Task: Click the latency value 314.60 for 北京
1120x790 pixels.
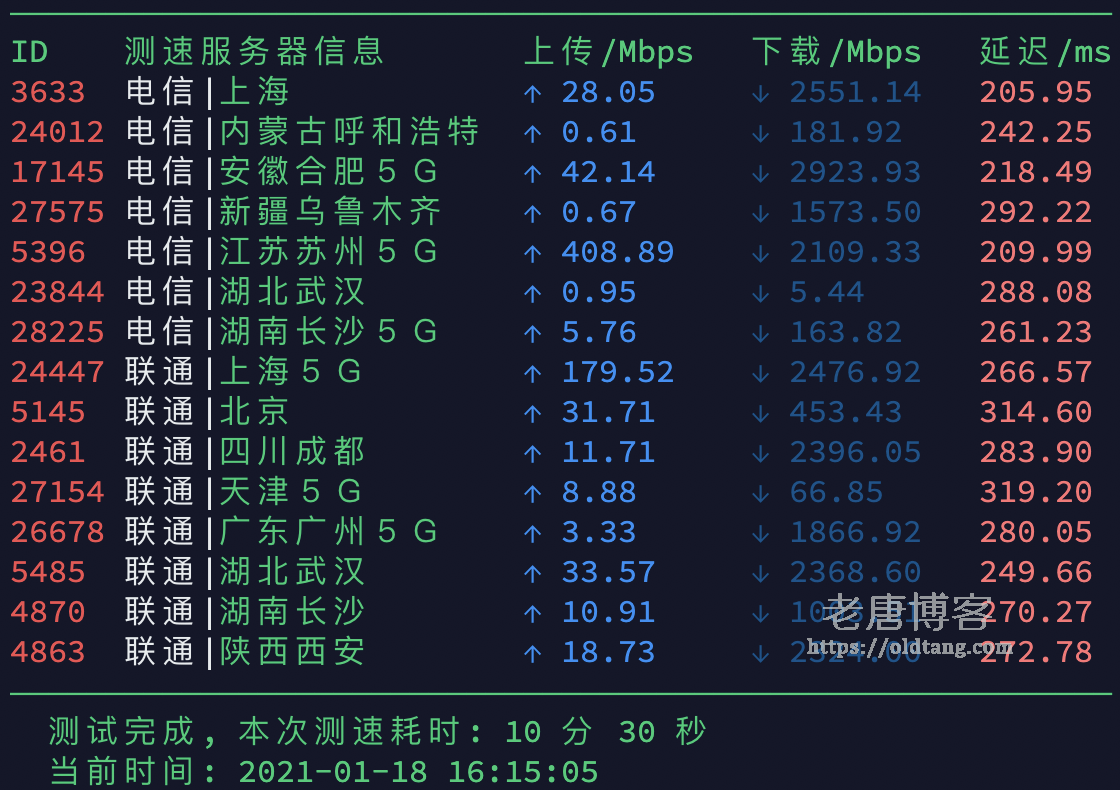Action: (1036, 412)
